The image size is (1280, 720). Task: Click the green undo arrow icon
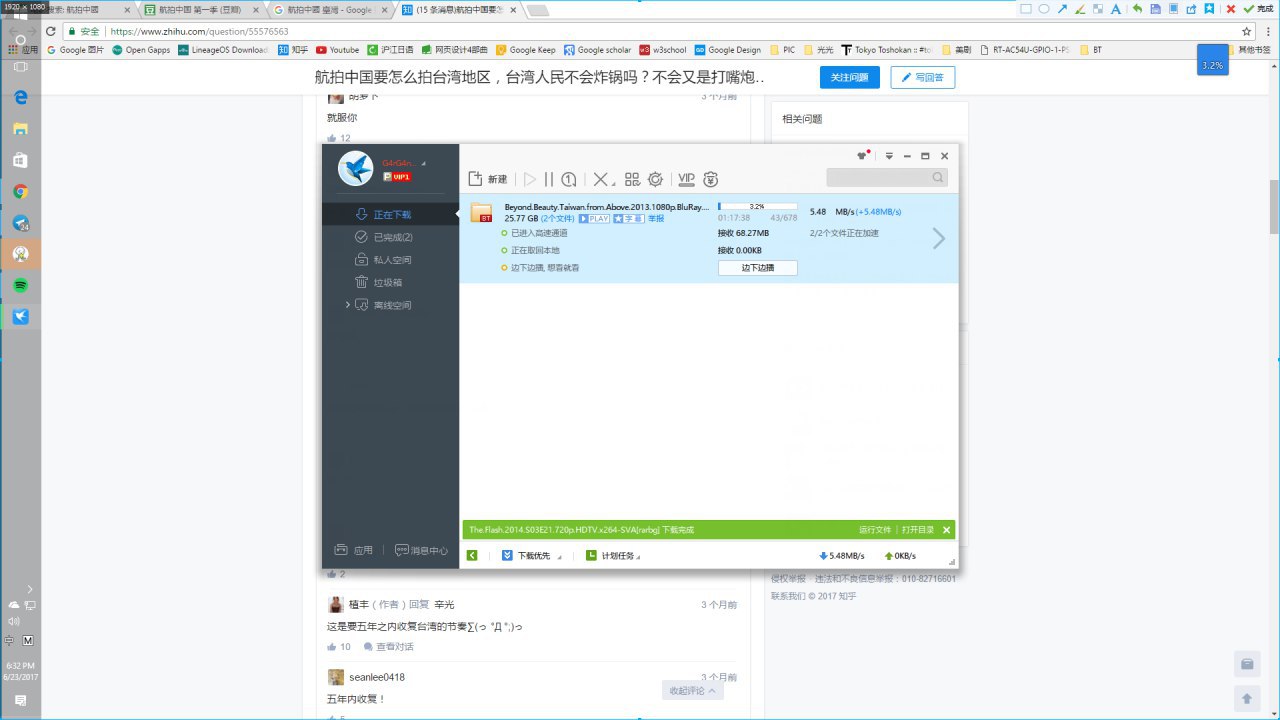point(1137,9)
